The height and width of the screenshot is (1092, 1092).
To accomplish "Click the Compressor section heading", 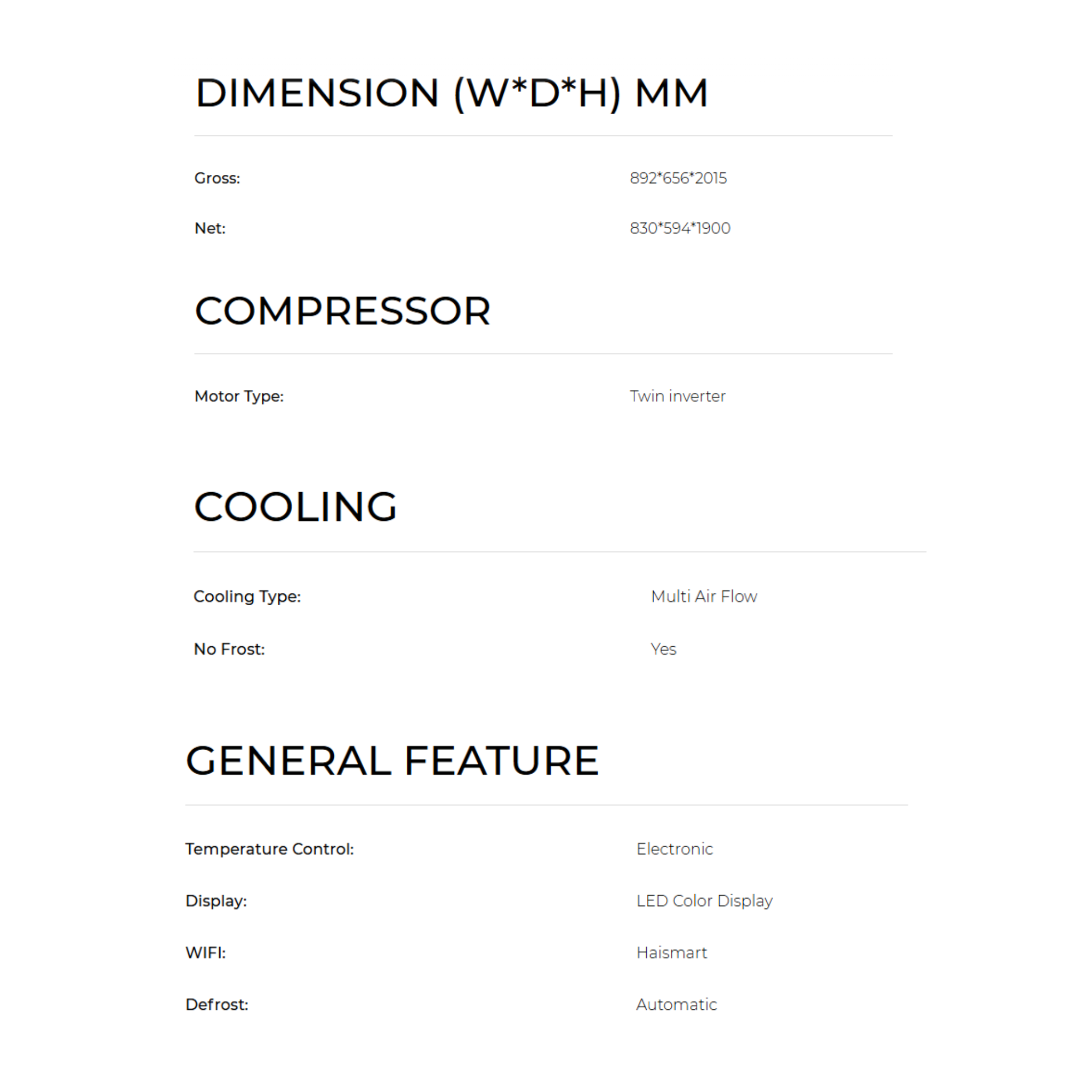I will (x=342, y=311).
